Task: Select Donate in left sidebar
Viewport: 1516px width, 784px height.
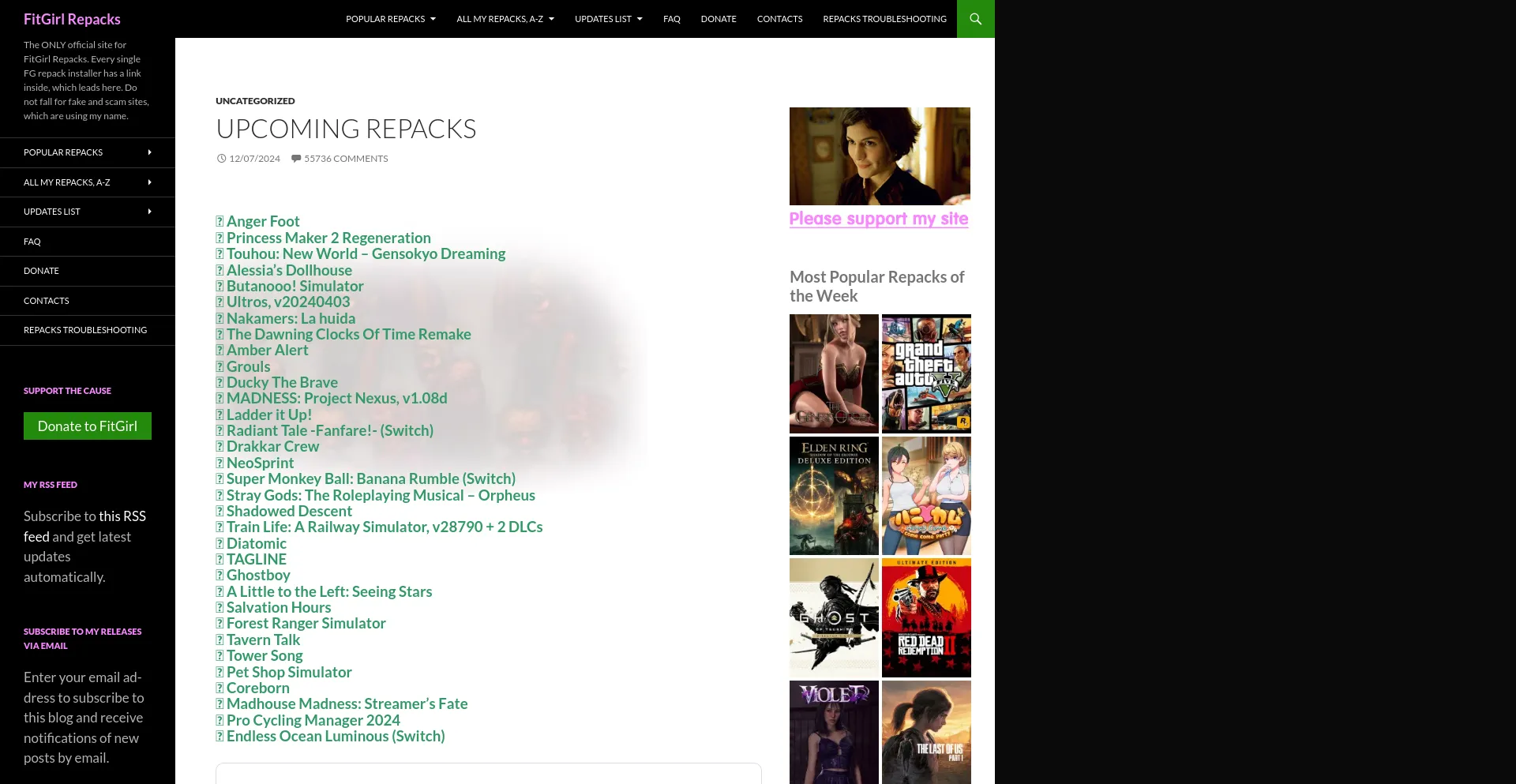Action: coord(88,271)
